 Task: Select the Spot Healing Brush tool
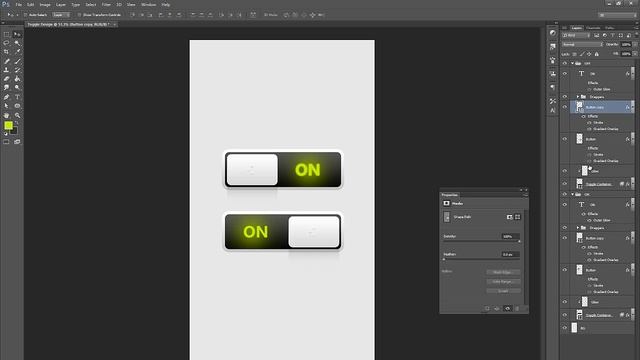7,61
